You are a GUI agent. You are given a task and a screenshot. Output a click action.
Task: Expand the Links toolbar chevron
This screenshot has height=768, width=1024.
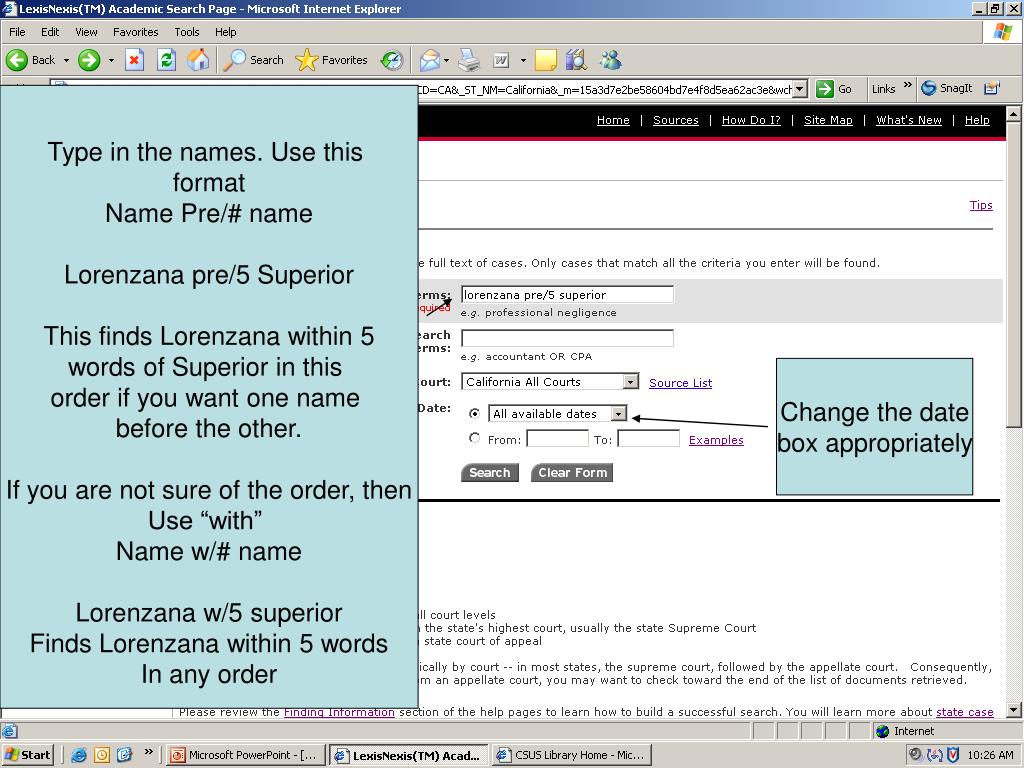pos(907,85)
